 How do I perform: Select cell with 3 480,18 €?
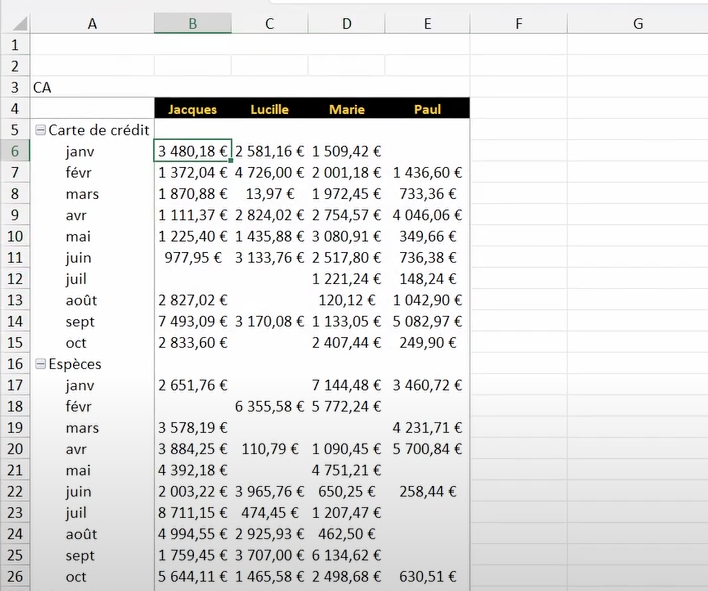(193, 151)
